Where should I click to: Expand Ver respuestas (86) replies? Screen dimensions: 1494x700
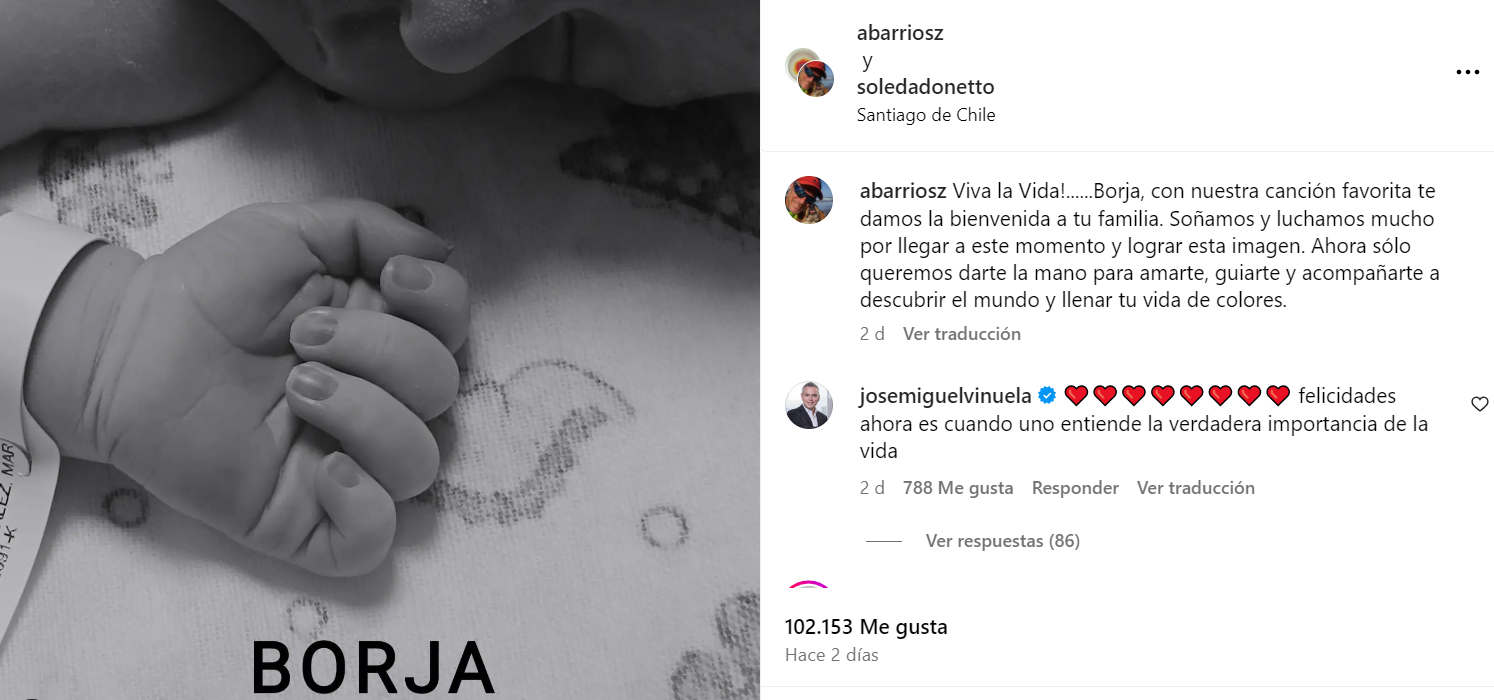1002,541
